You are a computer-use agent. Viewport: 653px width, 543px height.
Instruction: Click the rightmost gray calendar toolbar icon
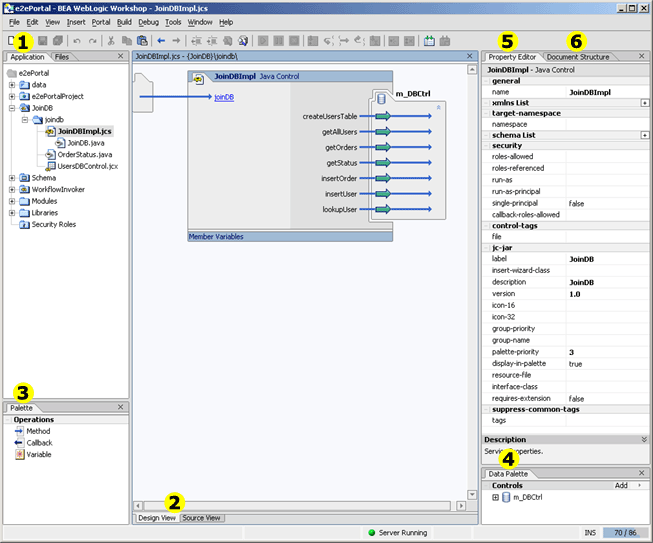tap(445, 40)
